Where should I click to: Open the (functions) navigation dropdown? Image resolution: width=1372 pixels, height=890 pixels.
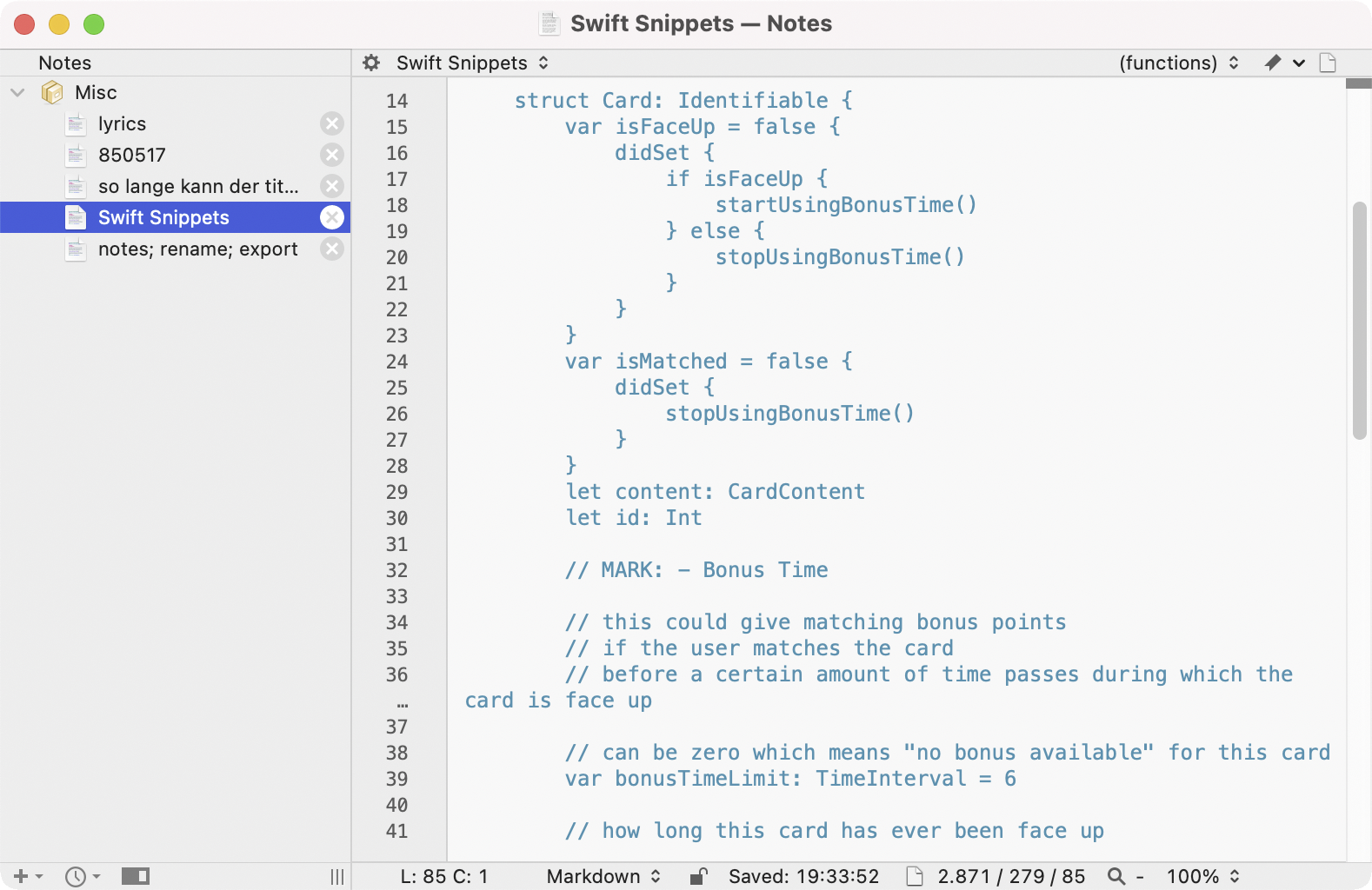click(1178, 63)
